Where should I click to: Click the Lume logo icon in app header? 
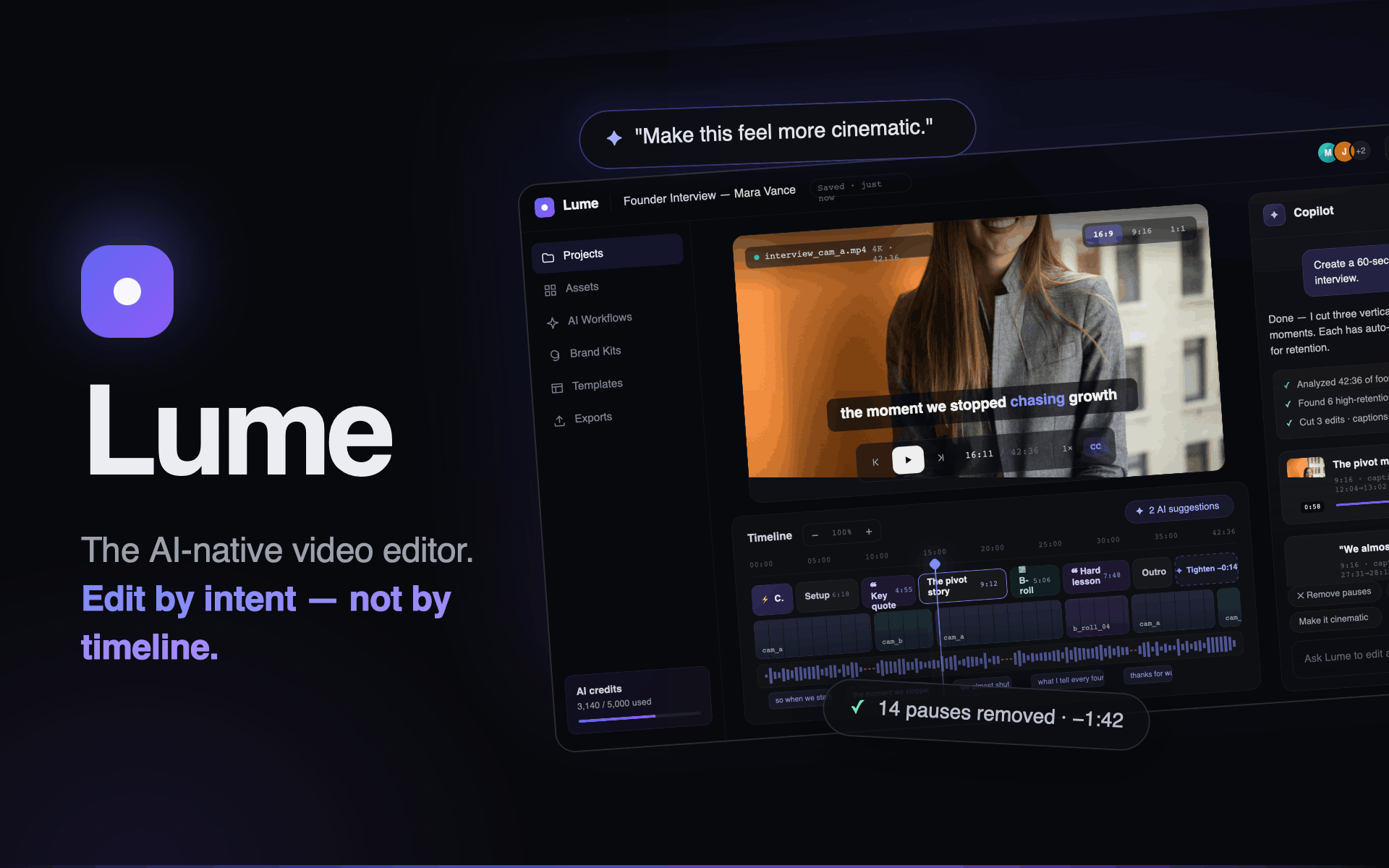click(544, 208)
